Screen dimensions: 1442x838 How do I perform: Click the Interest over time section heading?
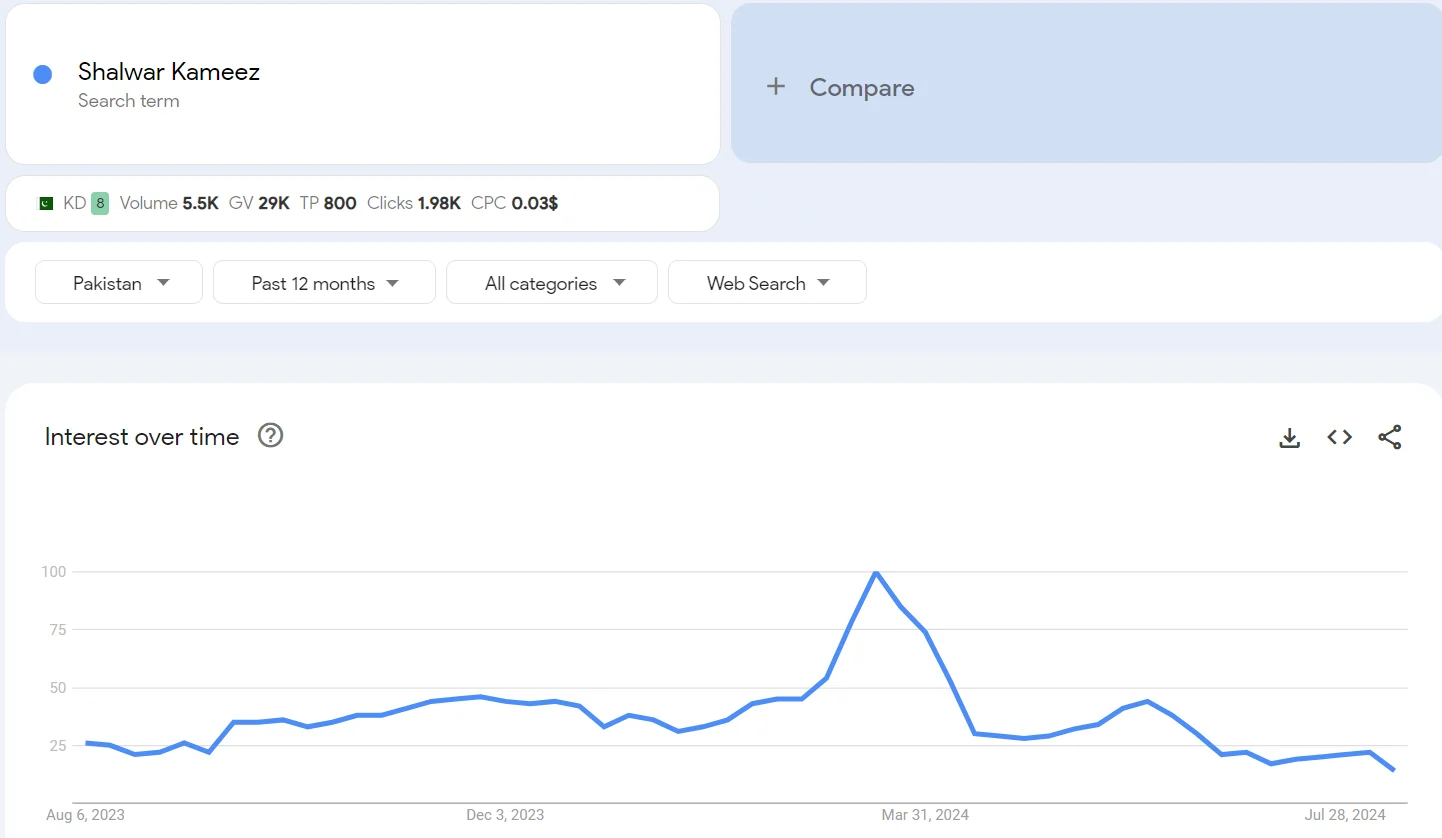pos(141,436)
